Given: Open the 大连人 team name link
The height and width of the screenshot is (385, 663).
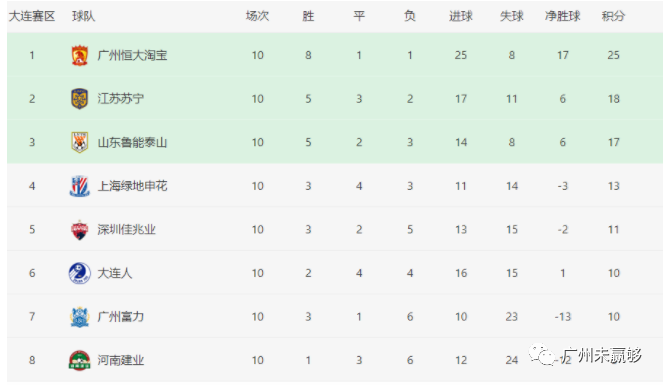Looking at the screenshot, I should [115, 273].
